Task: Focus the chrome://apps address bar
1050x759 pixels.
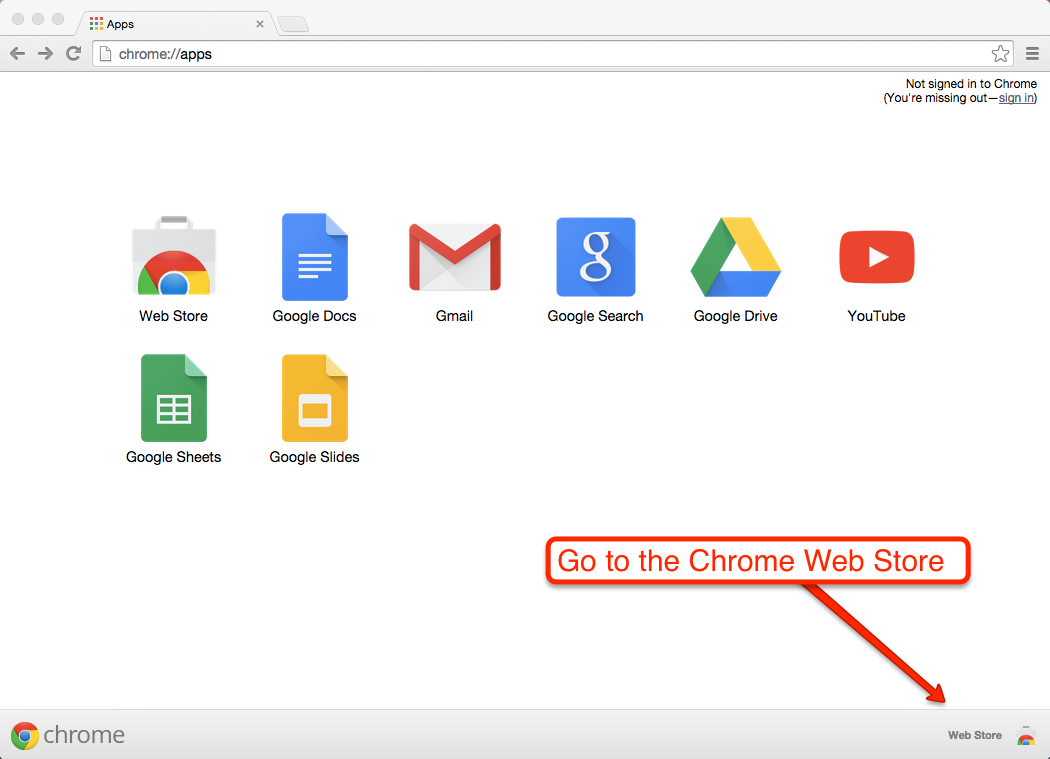Action: [552, 54]
